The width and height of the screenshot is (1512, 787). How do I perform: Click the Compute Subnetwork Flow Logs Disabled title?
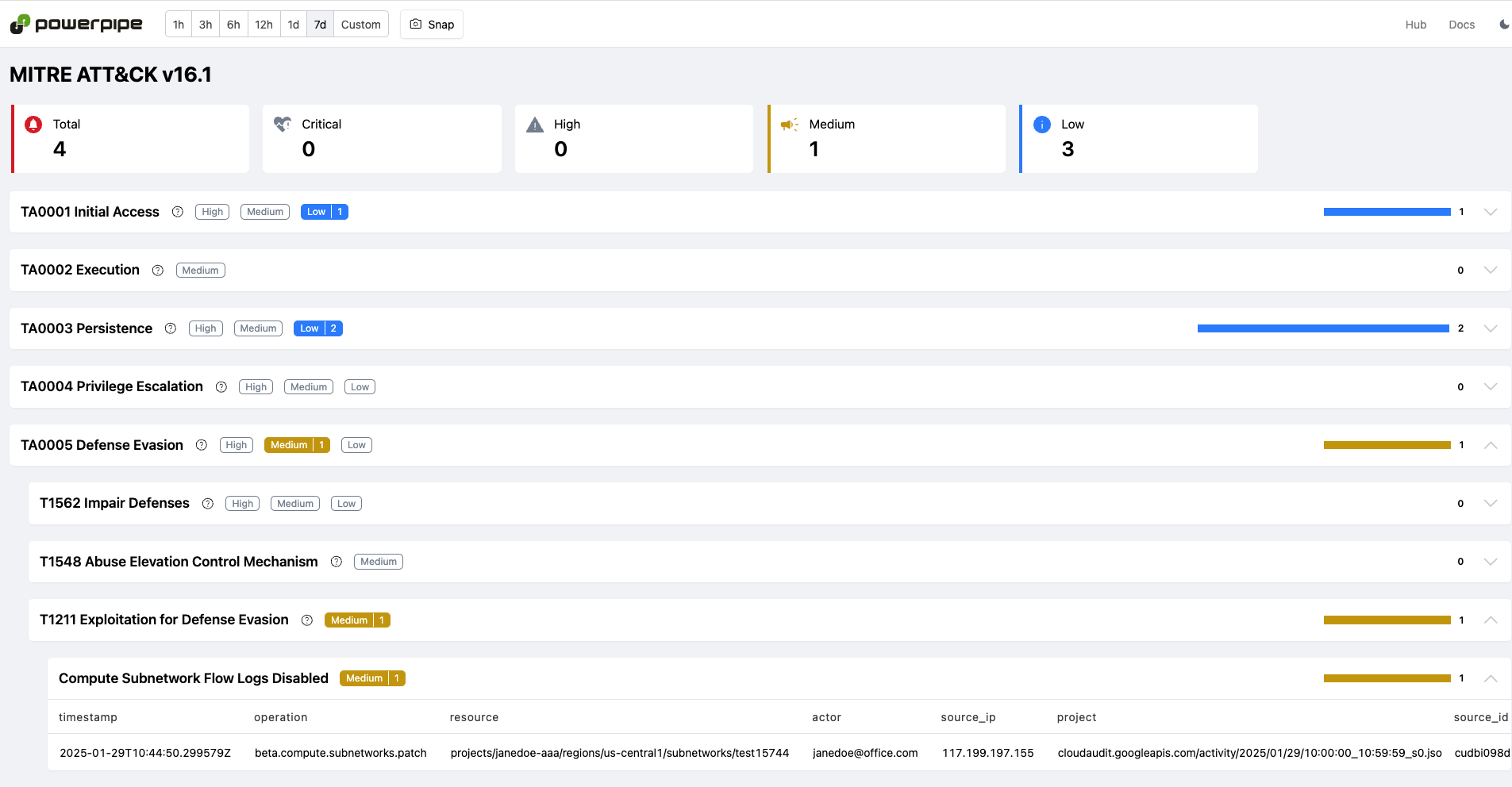(x=194, y=678)
